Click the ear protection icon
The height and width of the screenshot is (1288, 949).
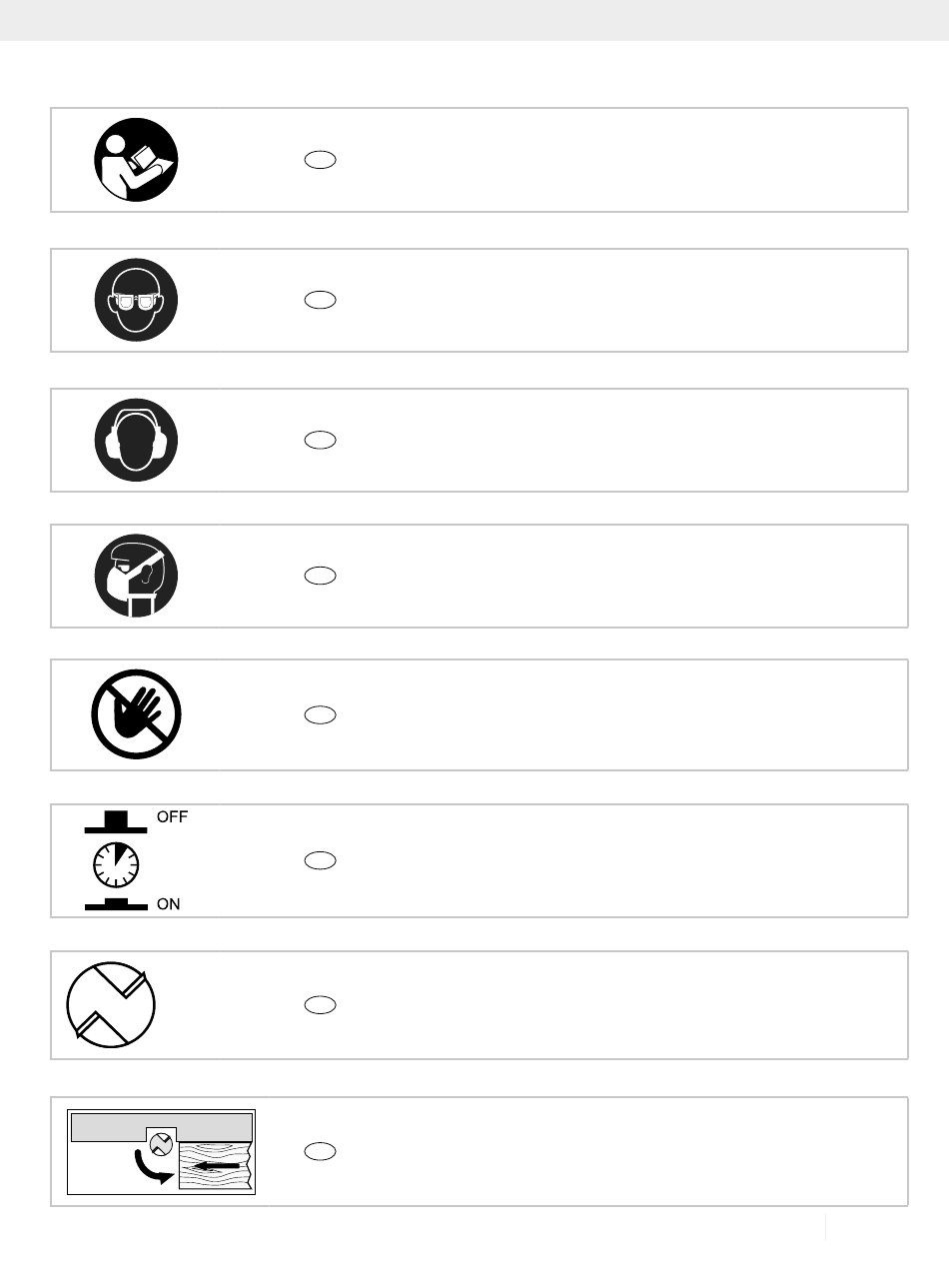point(136,440)
